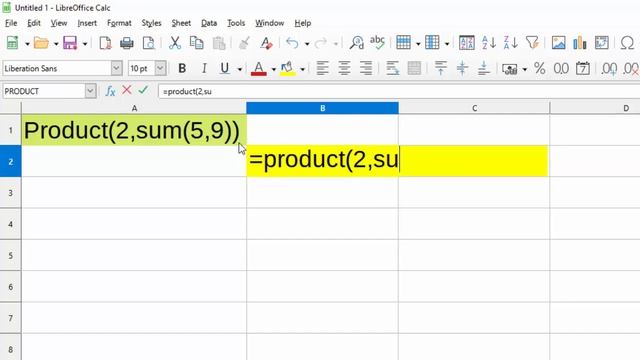
Task: Center cell text horizontally
Action: 344,69
